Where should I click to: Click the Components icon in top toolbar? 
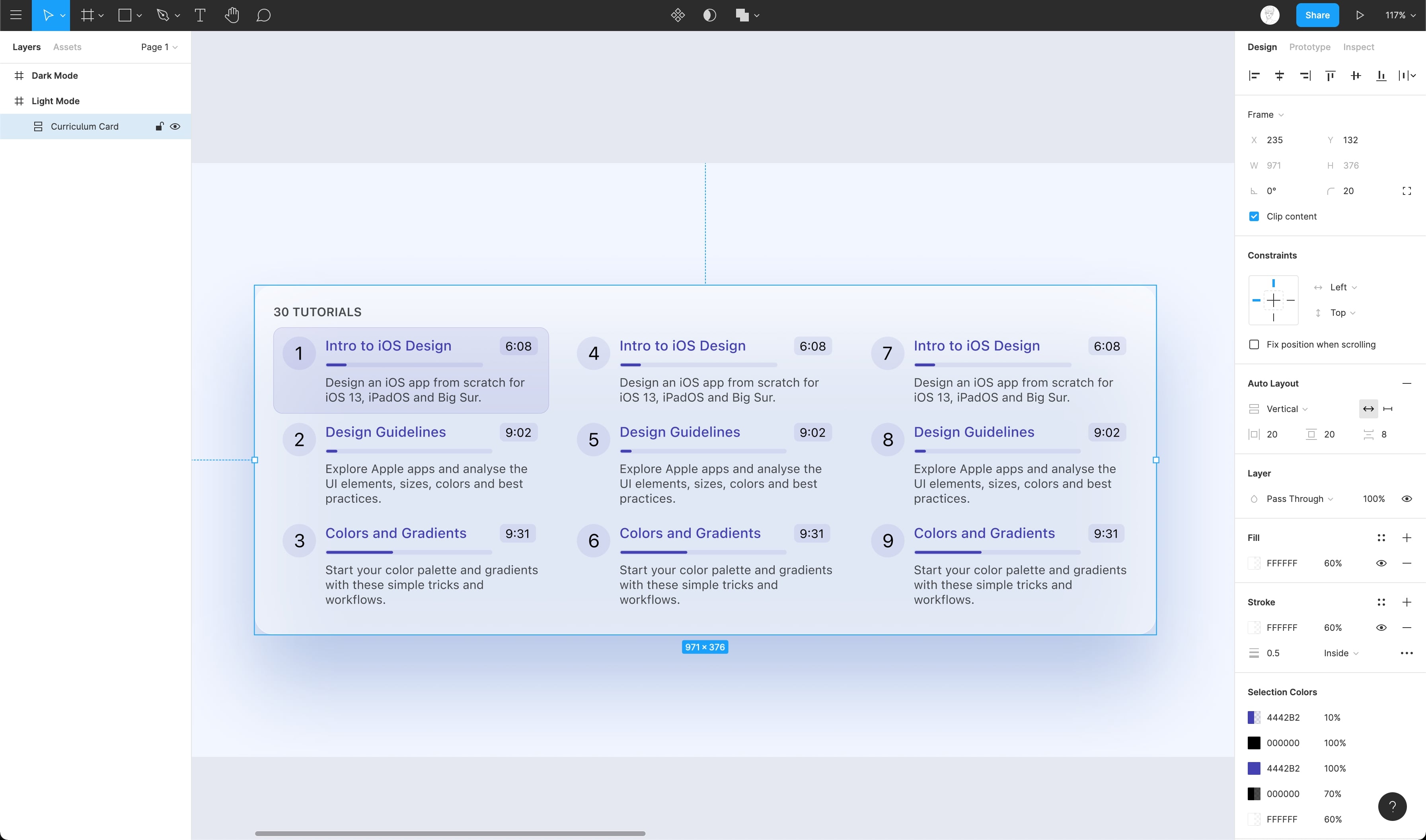coord(678,15)
